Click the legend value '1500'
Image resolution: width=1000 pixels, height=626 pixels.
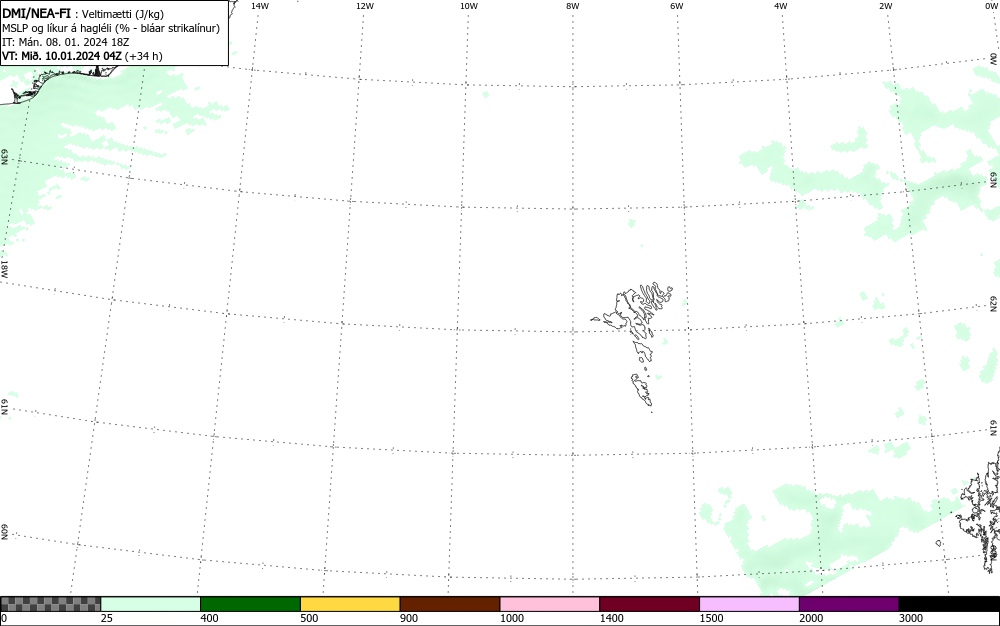[x=711, y=618]
